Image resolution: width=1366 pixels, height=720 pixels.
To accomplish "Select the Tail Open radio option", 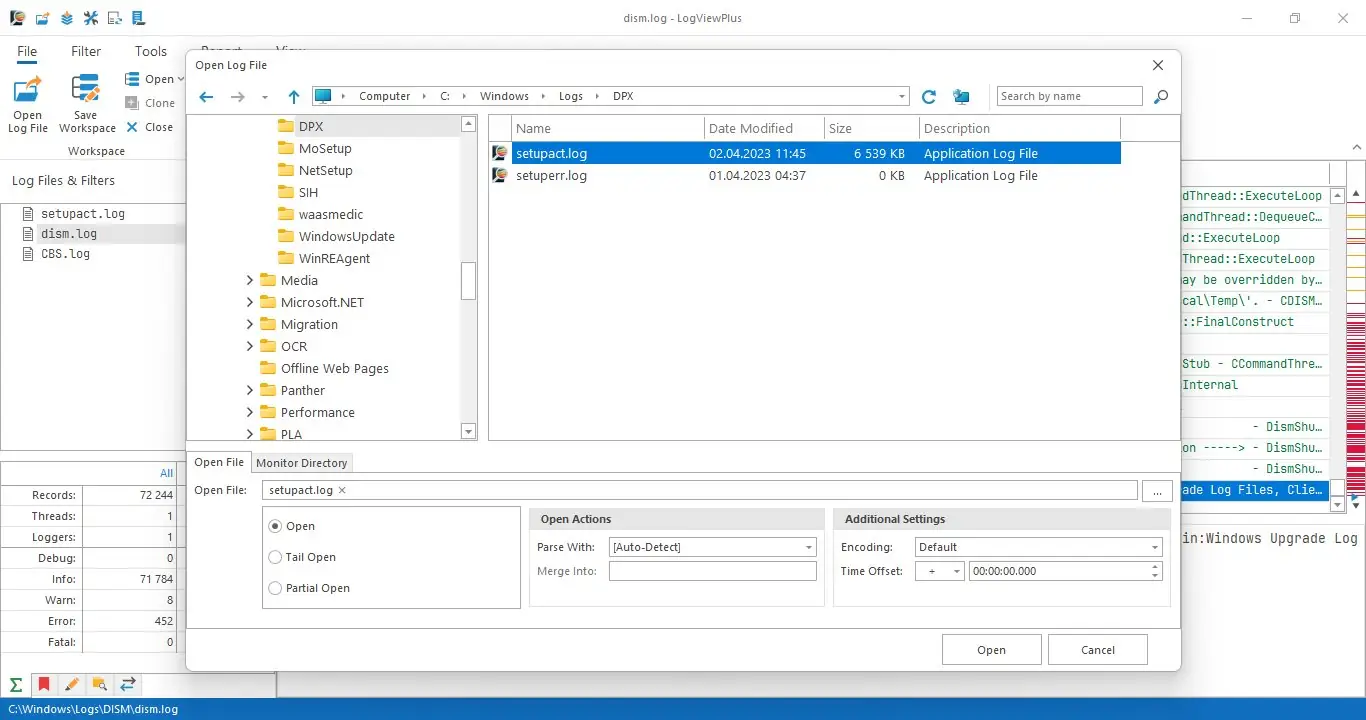I will [x=275, y=557].
